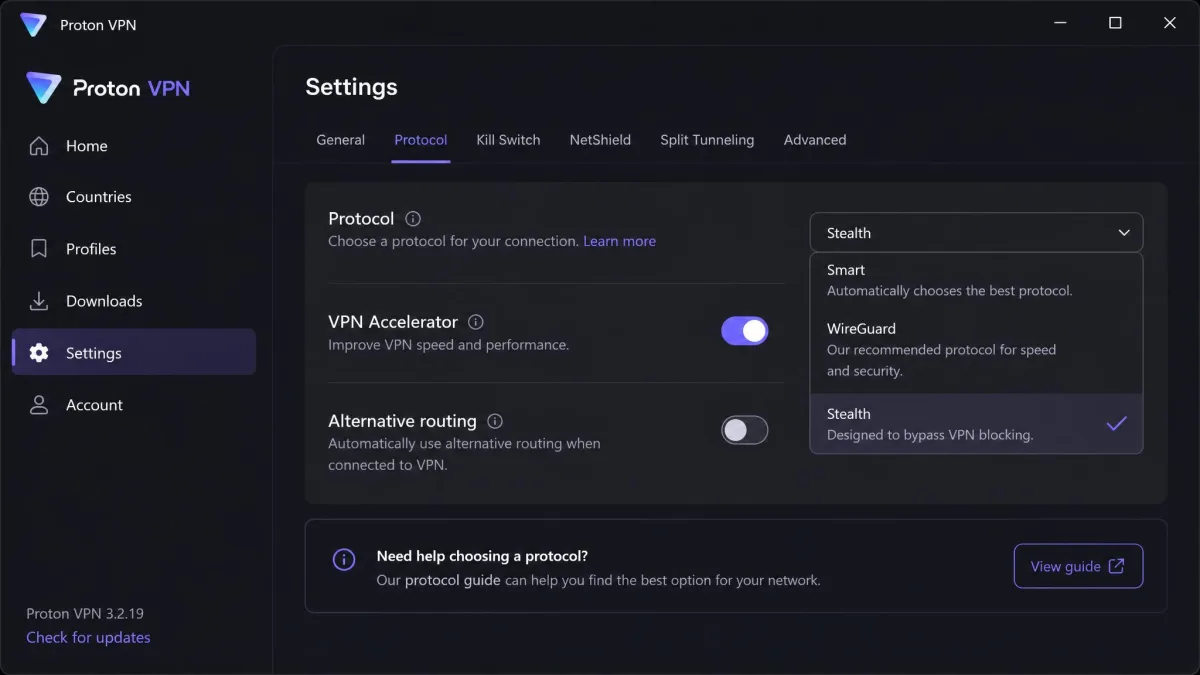Maximize the Proton VPN window
The width and height of the screenshot is (1200, 675).
coord(1115,23)
